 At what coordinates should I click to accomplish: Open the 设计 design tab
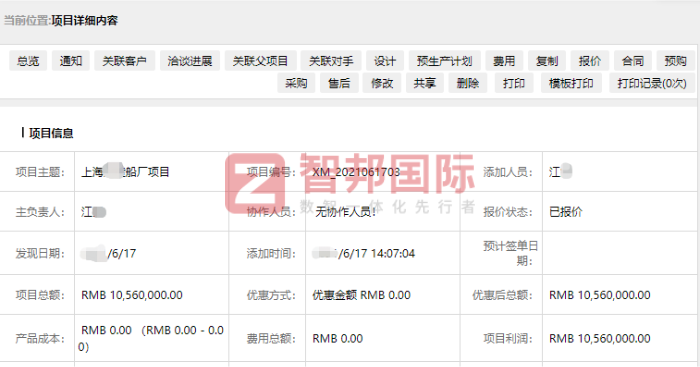pyautogui.click(x=385, y=61)
